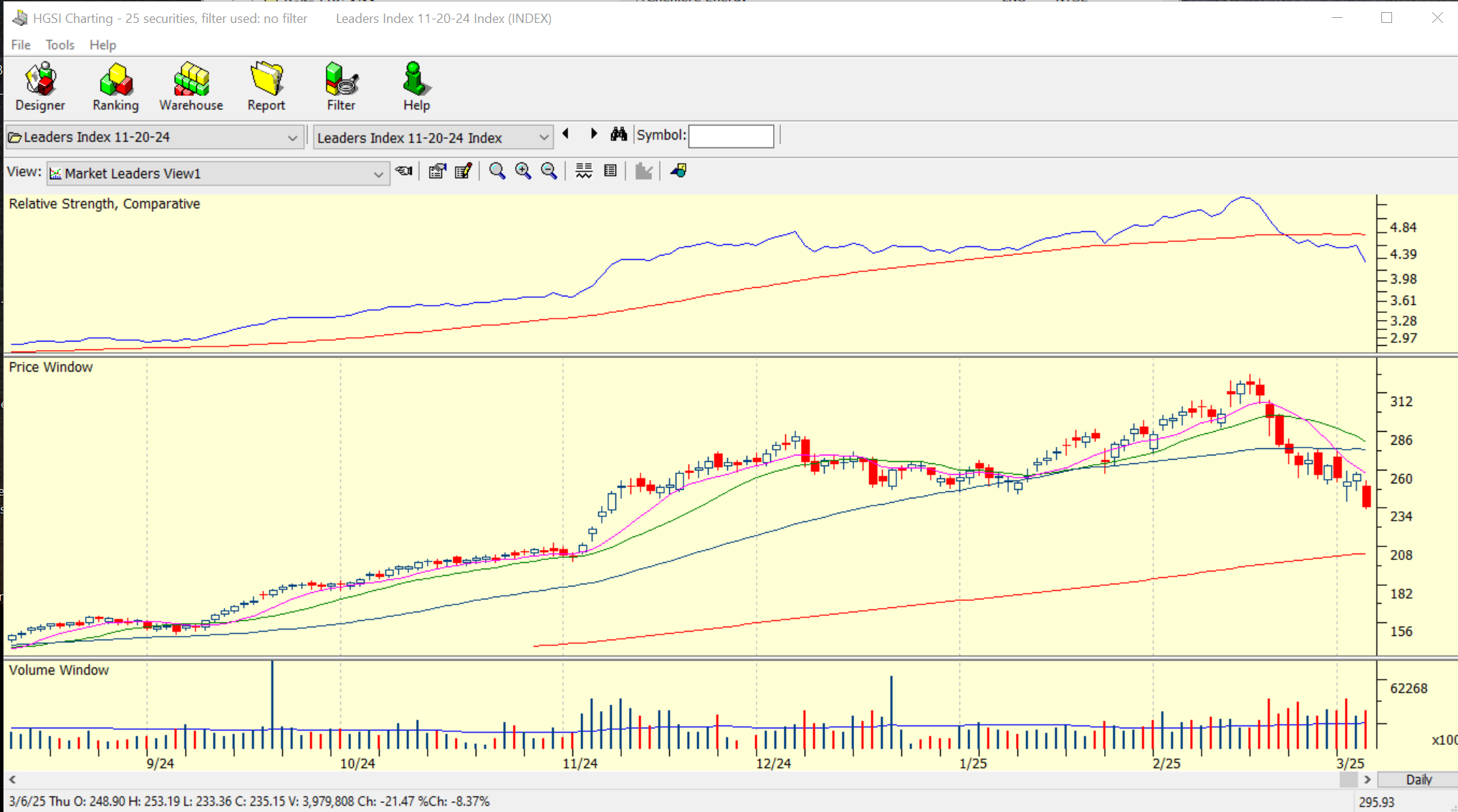Click the Price Window label

[x=51, y=367]
